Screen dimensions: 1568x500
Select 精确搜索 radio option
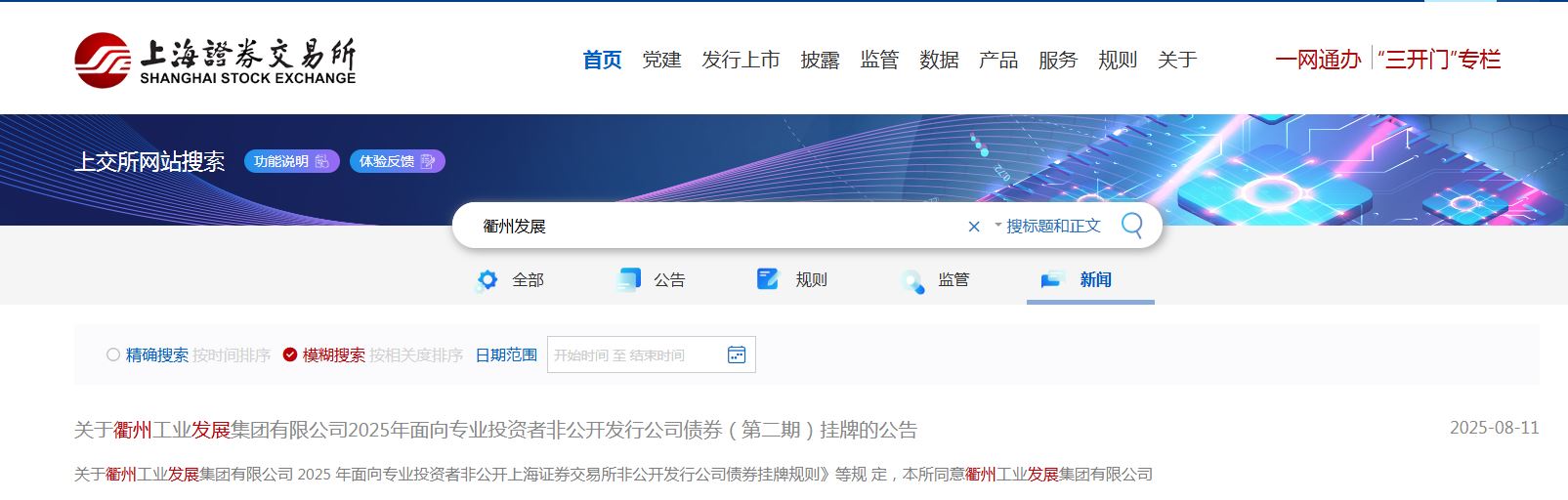coord(113,354)
